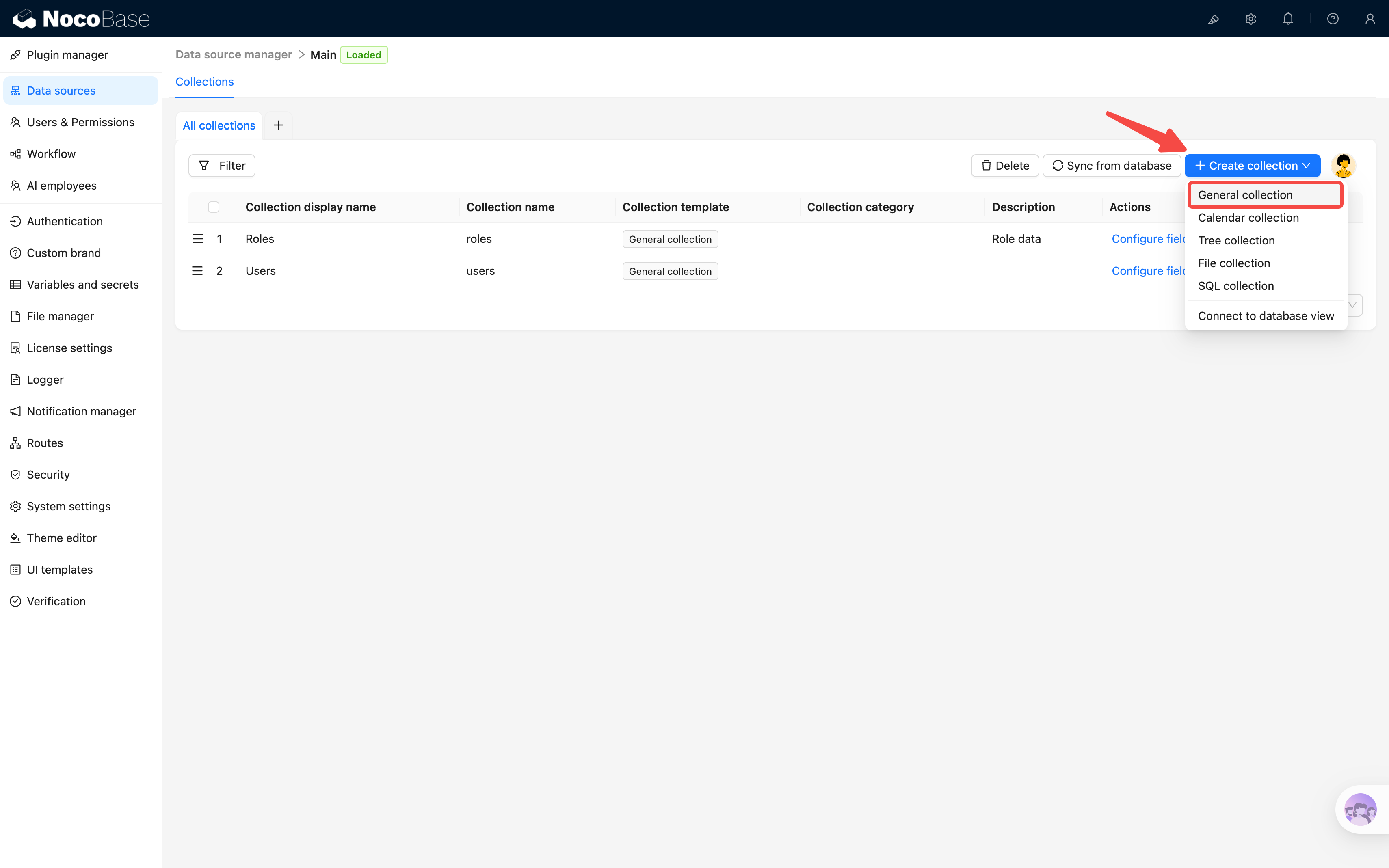Open settings gear in top bar

(1251, 19)
